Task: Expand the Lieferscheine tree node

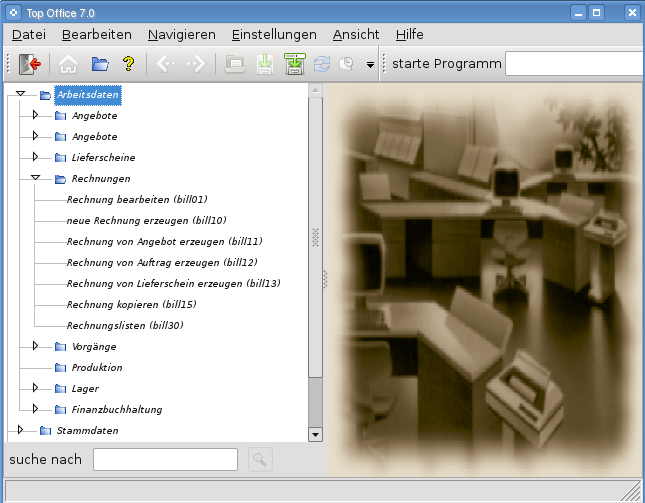Action: point(35,157)
